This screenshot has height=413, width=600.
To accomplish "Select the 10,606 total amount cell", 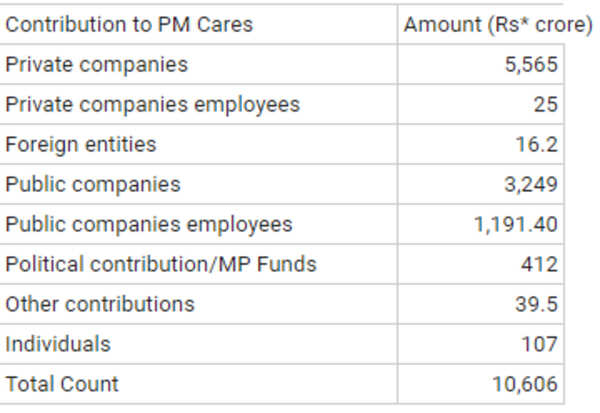I will (526, 385).
